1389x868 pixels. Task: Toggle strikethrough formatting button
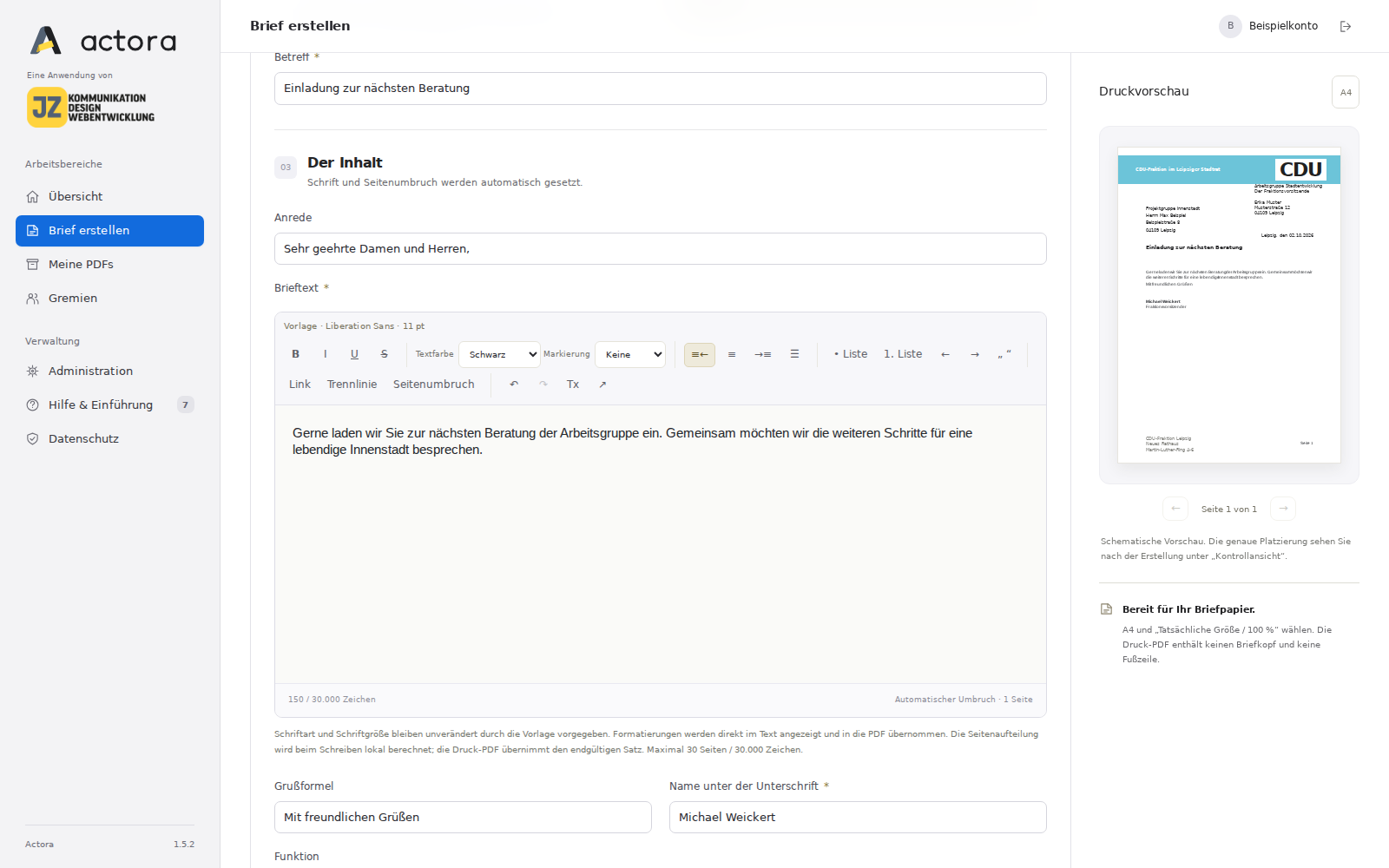point(384,354)
